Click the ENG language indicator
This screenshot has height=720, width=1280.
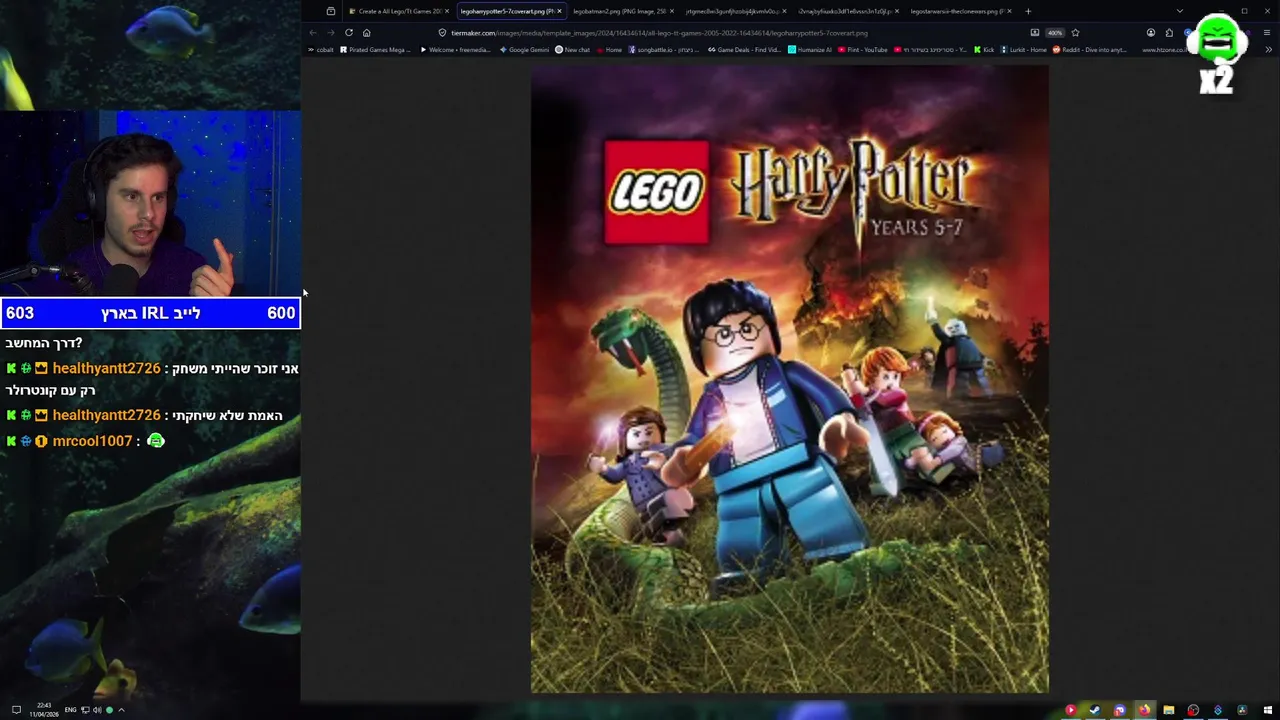70,710
